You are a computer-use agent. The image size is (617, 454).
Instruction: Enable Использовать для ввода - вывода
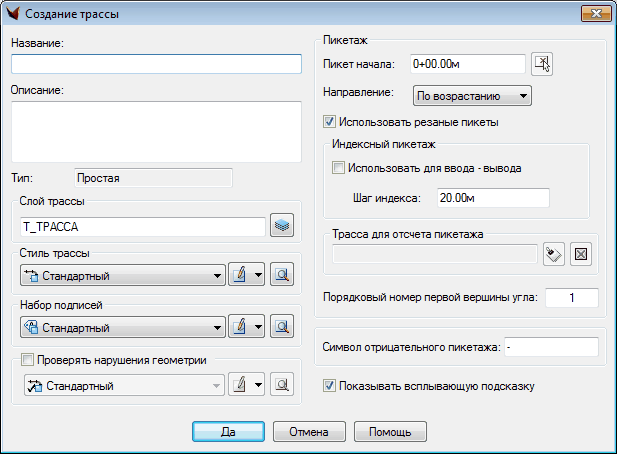[x=338, y=168]
